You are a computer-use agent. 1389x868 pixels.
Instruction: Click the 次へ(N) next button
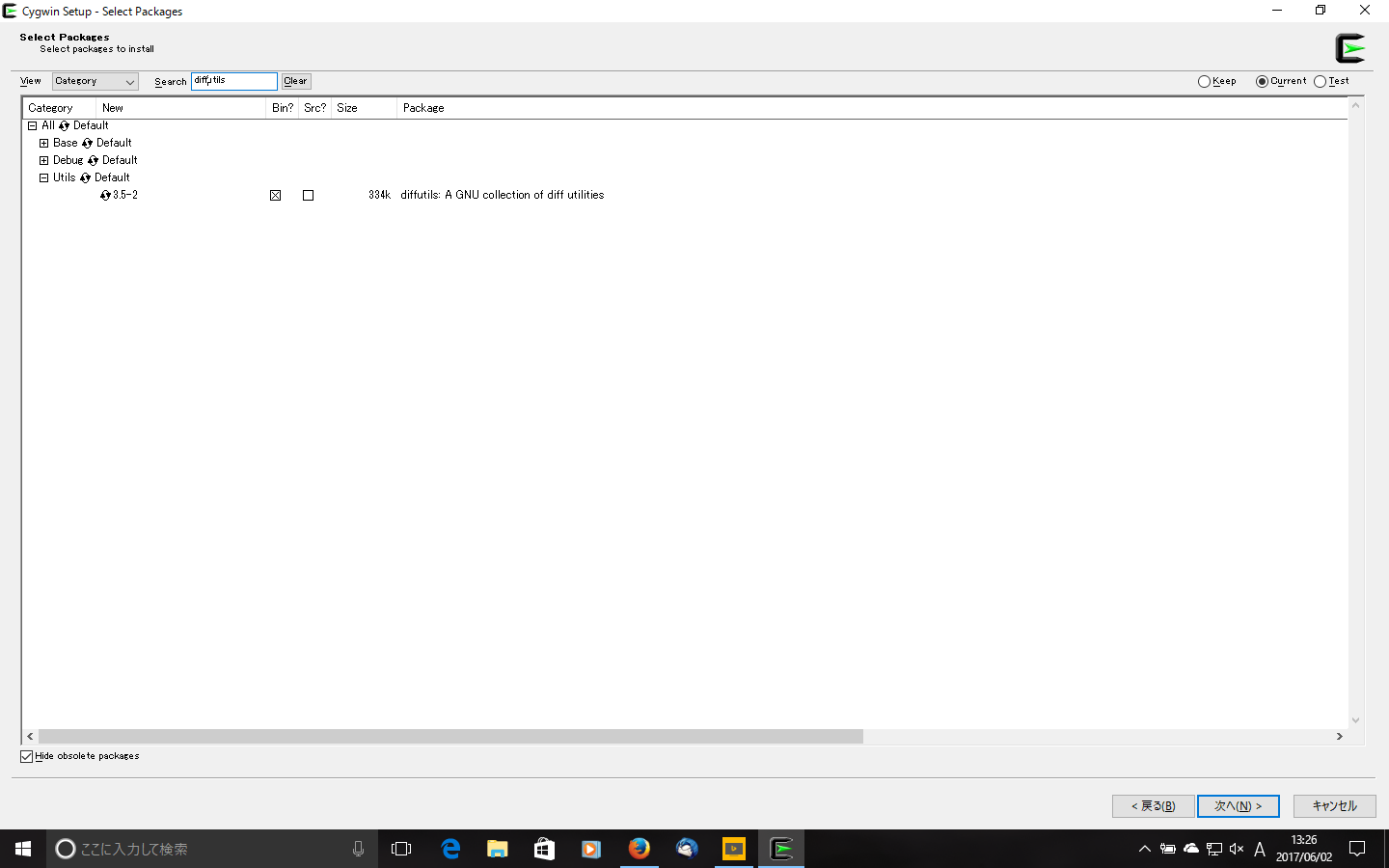point(1239,806)
